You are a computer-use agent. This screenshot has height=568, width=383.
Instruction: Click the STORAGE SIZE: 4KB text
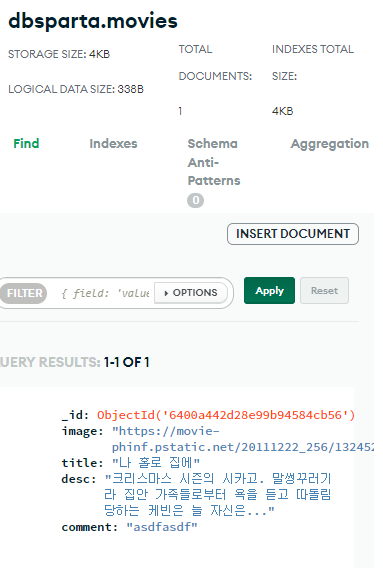59,54
